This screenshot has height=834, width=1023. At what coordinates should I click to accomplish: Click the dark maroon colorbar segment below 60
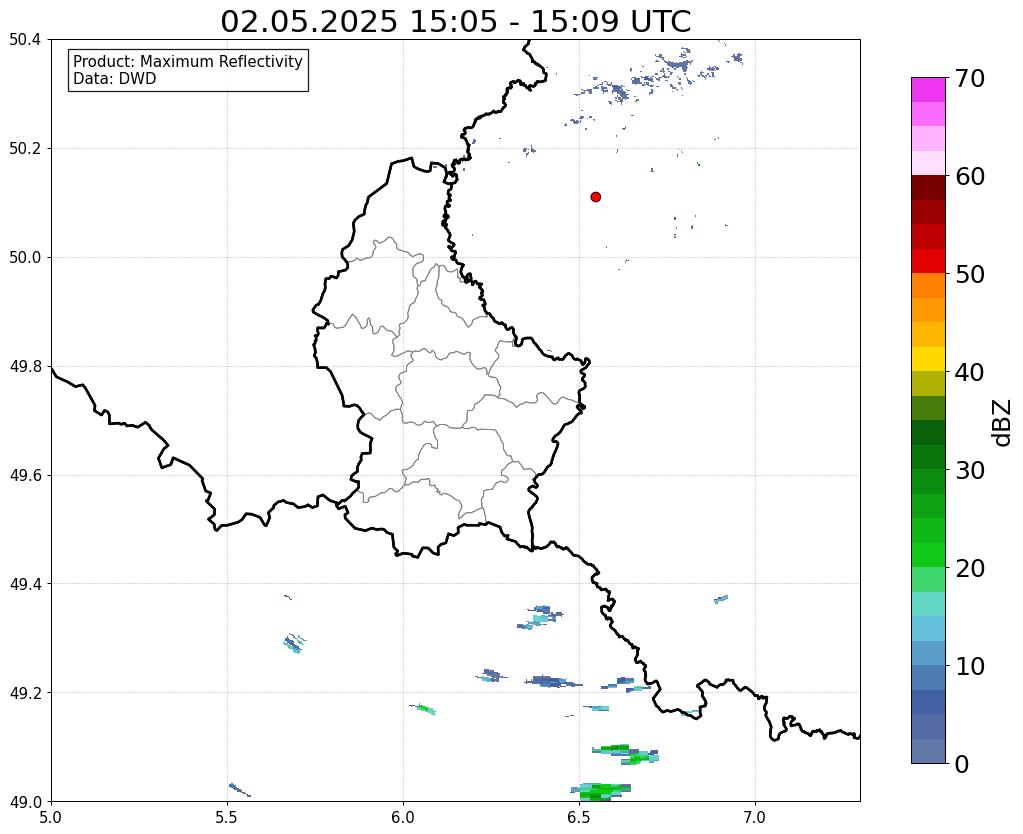pos(928,188)
